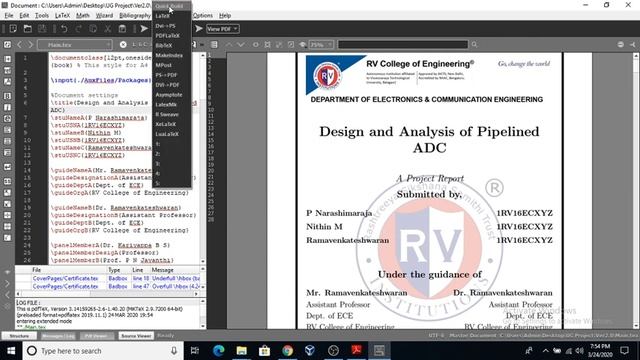Image resolution: width=640 pixels, height=360 pixels.
Task: Click the PDF search magnifier icon
Action: [474, 44]
